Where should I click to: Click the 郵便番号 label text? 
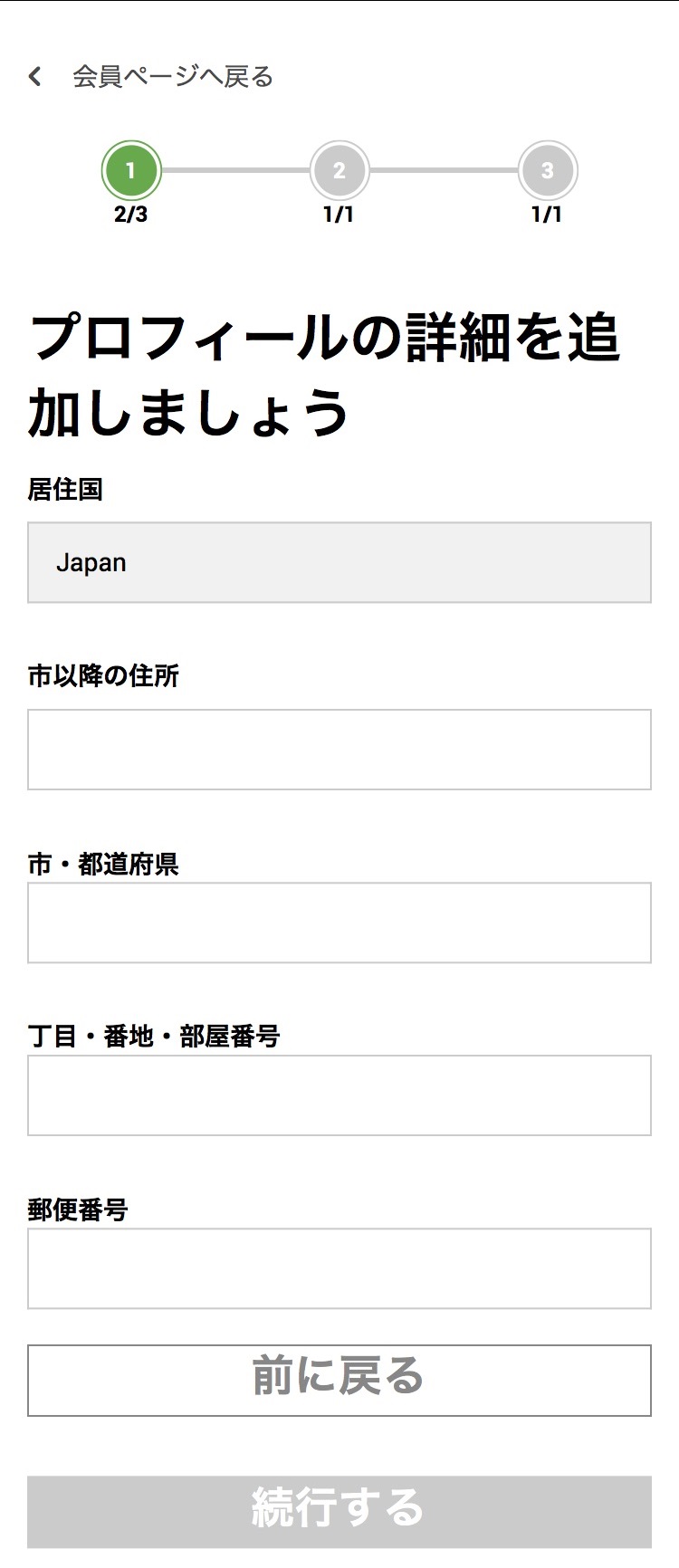(78, 1210)
